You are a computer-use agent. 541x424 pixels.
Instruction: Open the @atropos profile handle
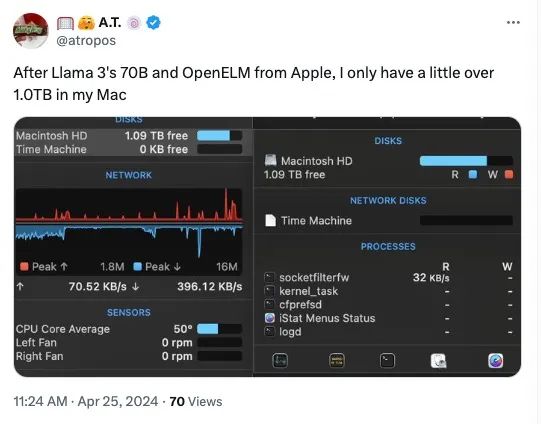click(x=86, y=41)
